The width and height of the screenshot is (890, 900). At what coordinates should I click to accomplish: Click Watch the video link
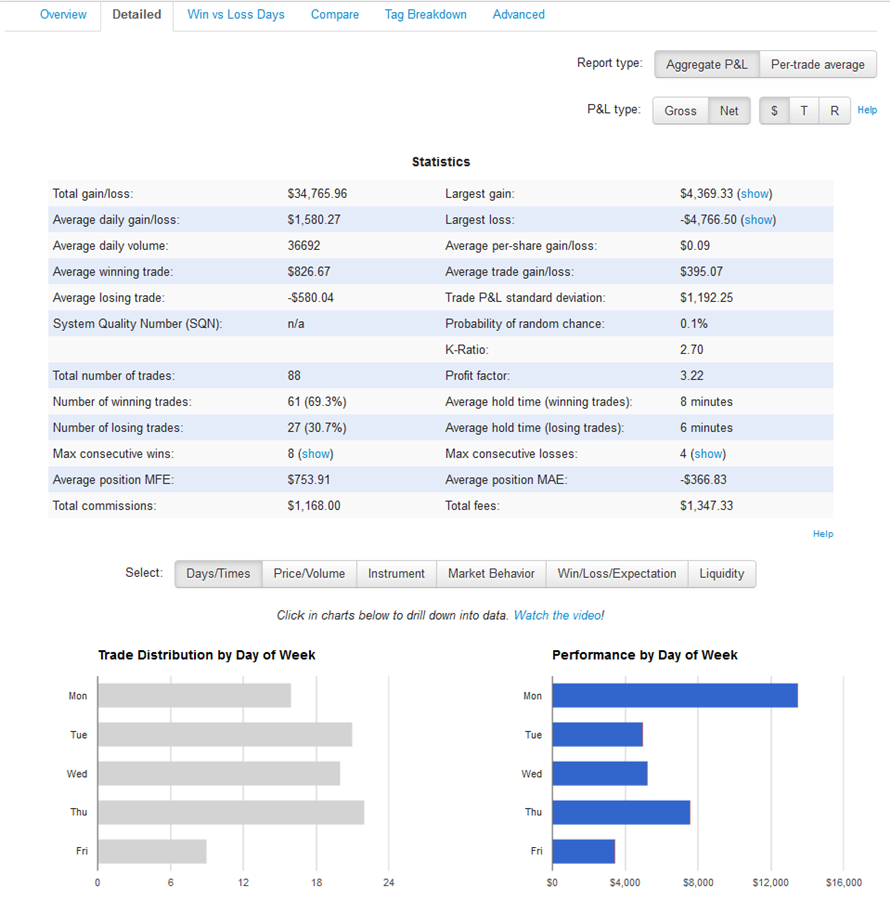pyautogui.click(x=558, y=616)
